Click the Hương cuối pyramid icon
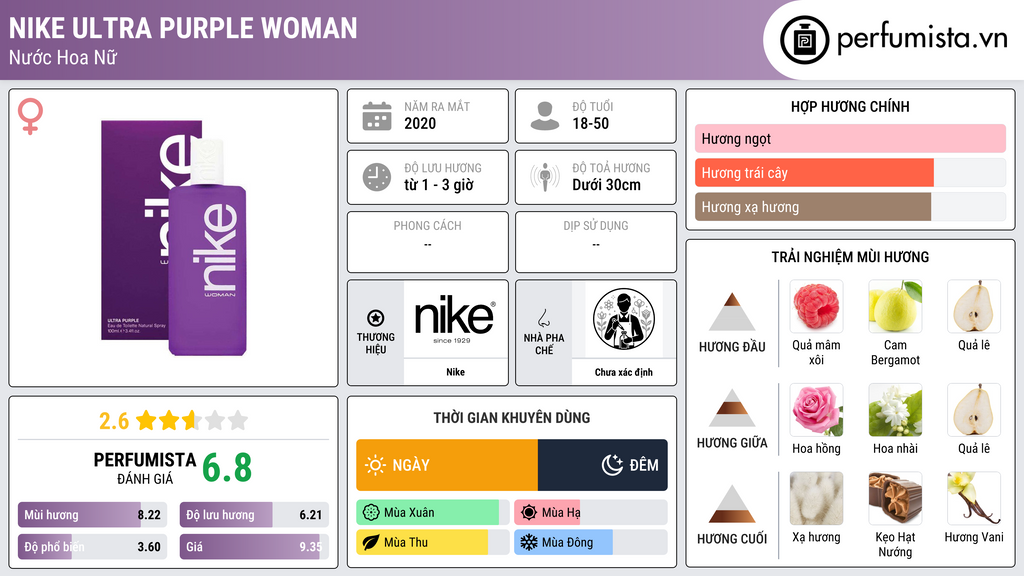Viewport: 1024px width, 576px height. [x=732, y=504]
